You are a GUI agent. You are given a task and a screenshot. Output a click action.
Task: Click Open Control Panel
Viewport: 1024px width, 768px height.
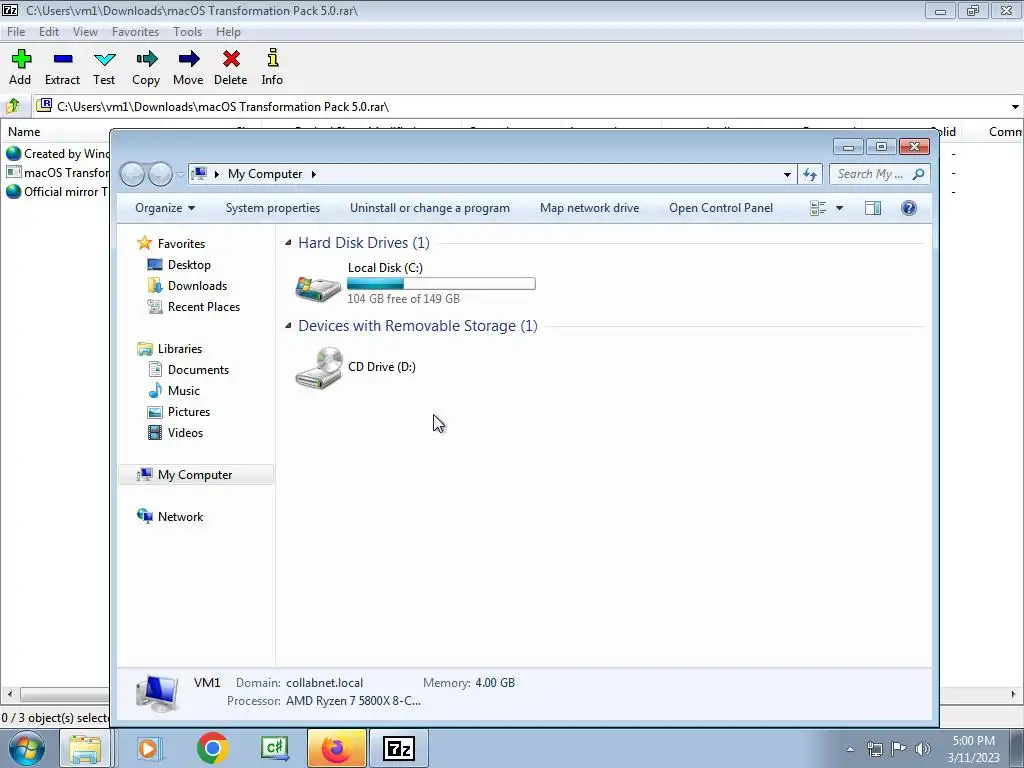pos(721,208)
